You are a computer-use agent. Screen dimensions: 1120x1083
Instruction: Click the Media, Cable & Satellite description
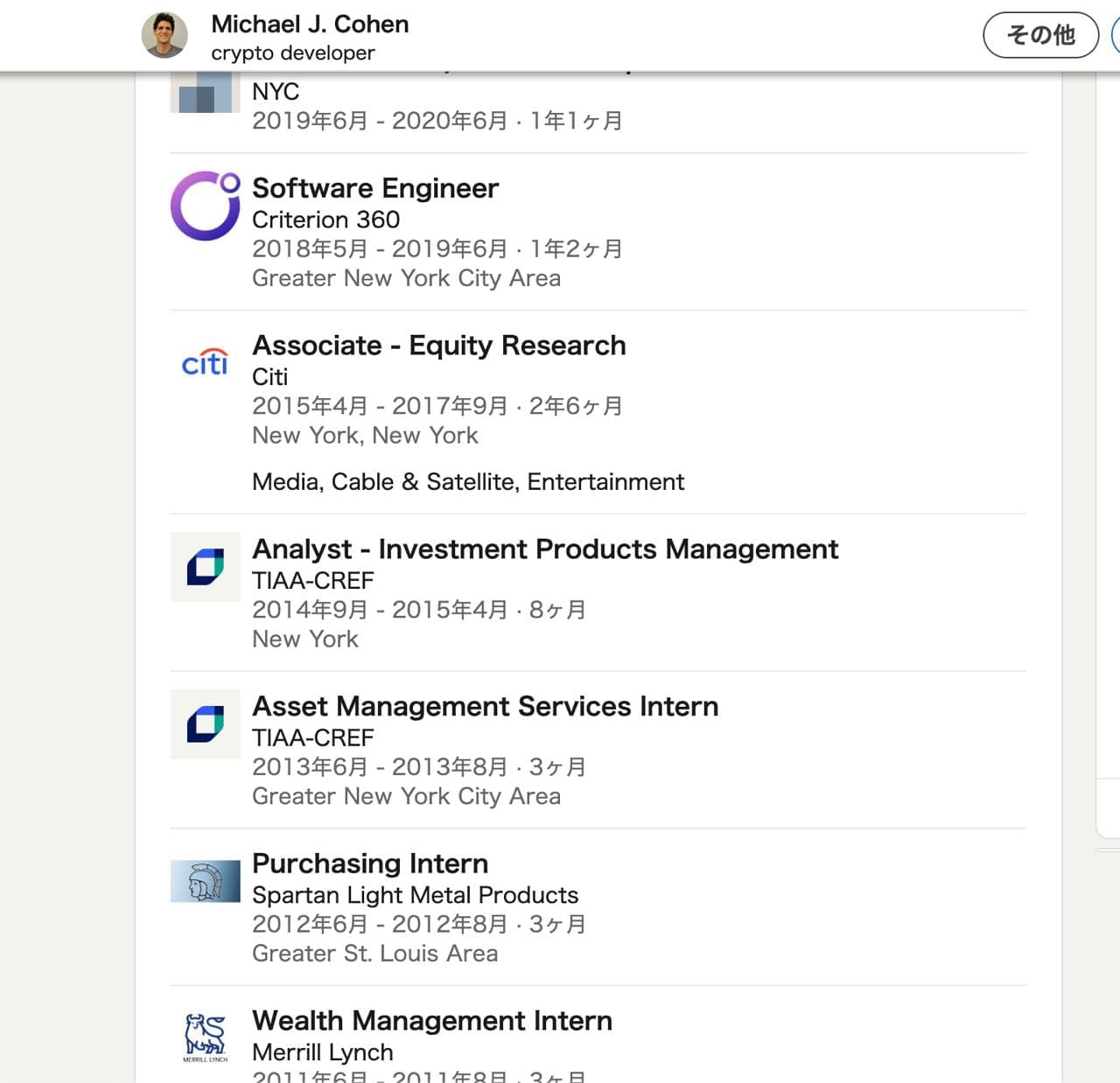click(x=467, y=482)
